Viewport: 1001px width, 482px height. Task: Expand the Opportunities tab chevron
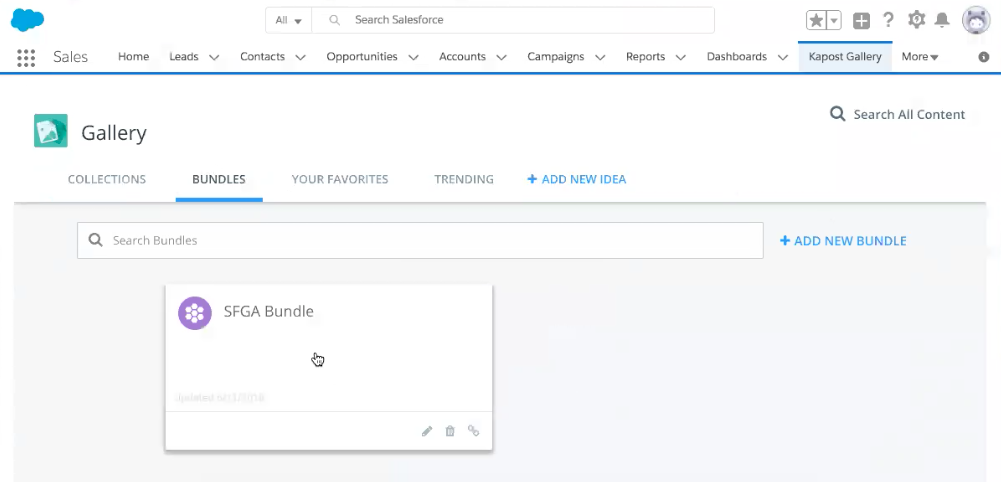point(413,57)
